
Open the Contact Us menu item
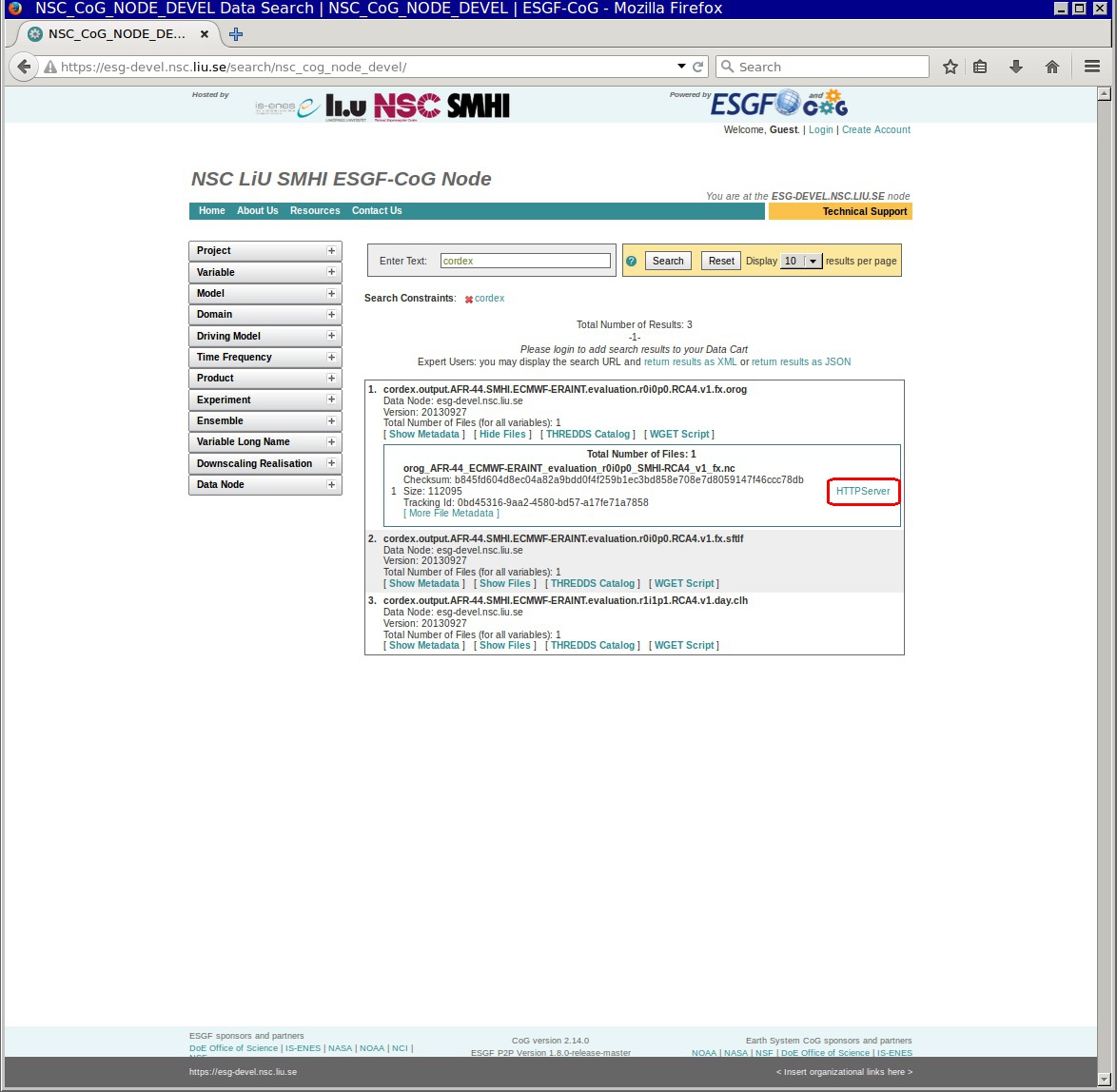pos(377,211)
